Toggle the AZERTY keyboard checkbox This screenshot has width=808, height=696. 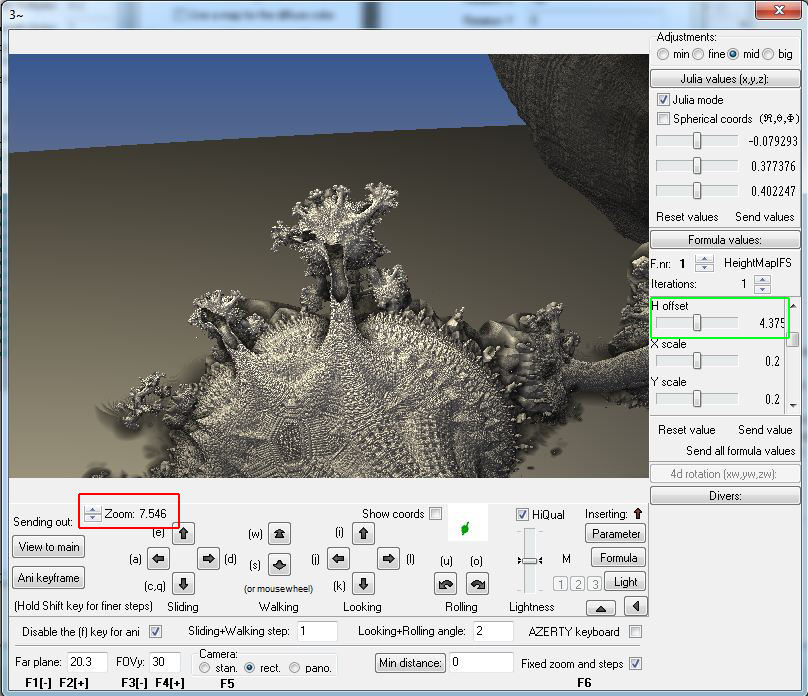point(636,632)
